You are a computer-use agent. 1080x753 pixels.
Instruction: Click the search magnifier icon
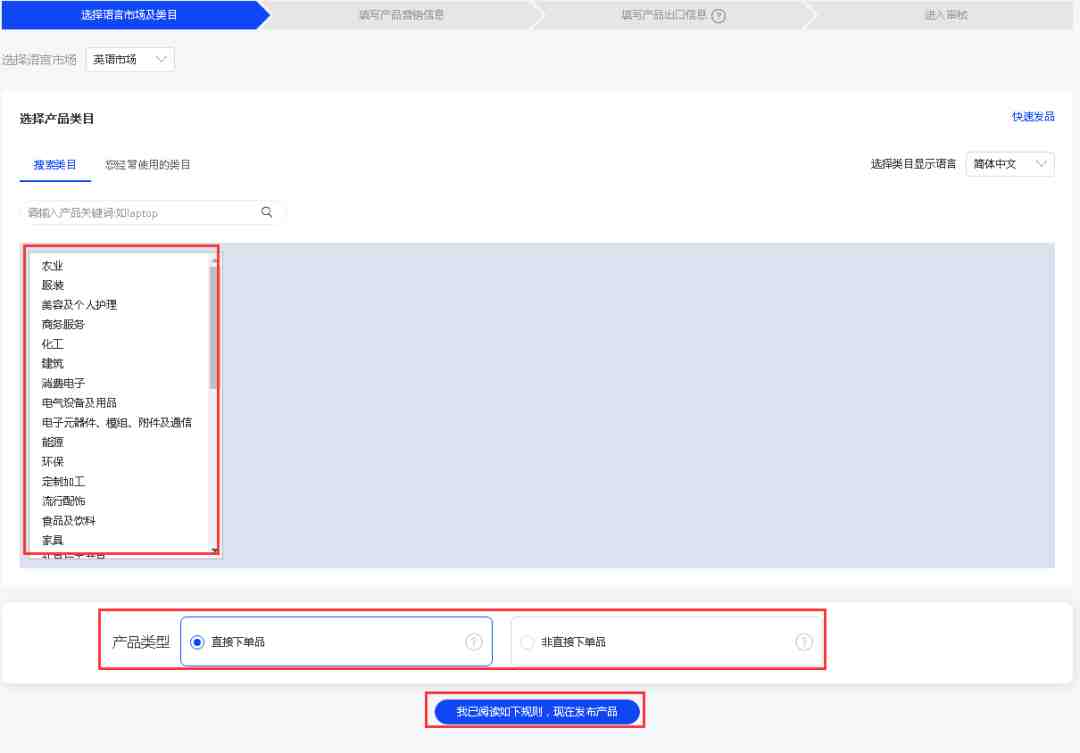coord(267,212)
